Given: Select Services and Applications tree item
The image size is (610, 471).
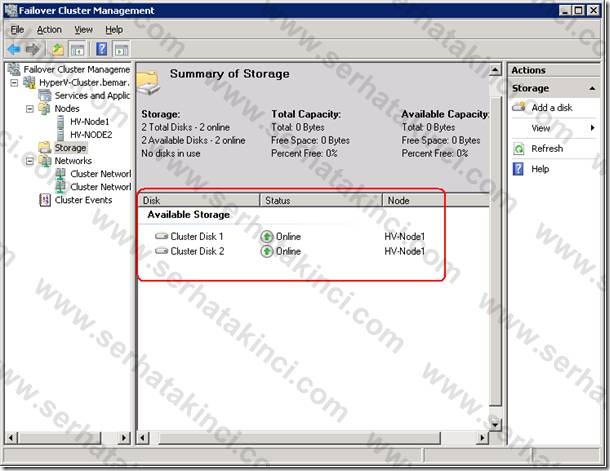Looking at the screenshot, I should (x=92, y=95).
